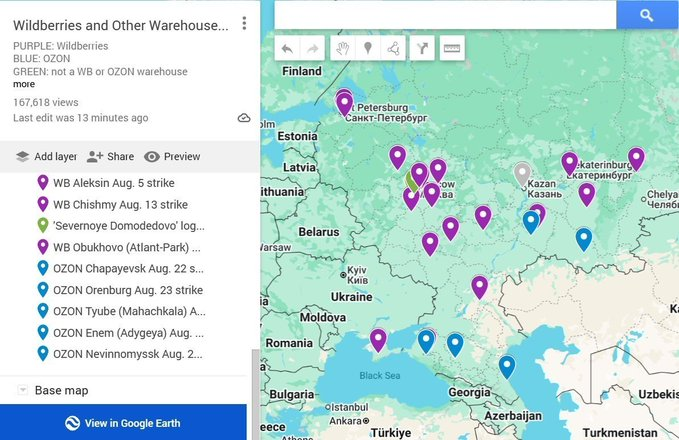
Task: Select the hand pan tool
Action: coord(342,49)
